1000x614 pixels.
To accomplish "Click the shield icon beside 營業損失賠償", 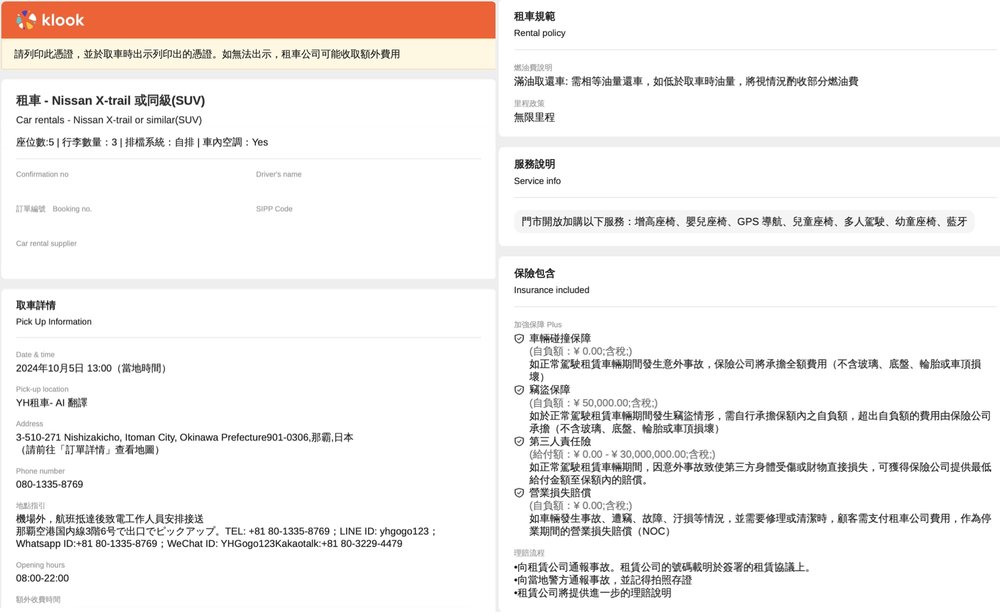I will (519, 493).
